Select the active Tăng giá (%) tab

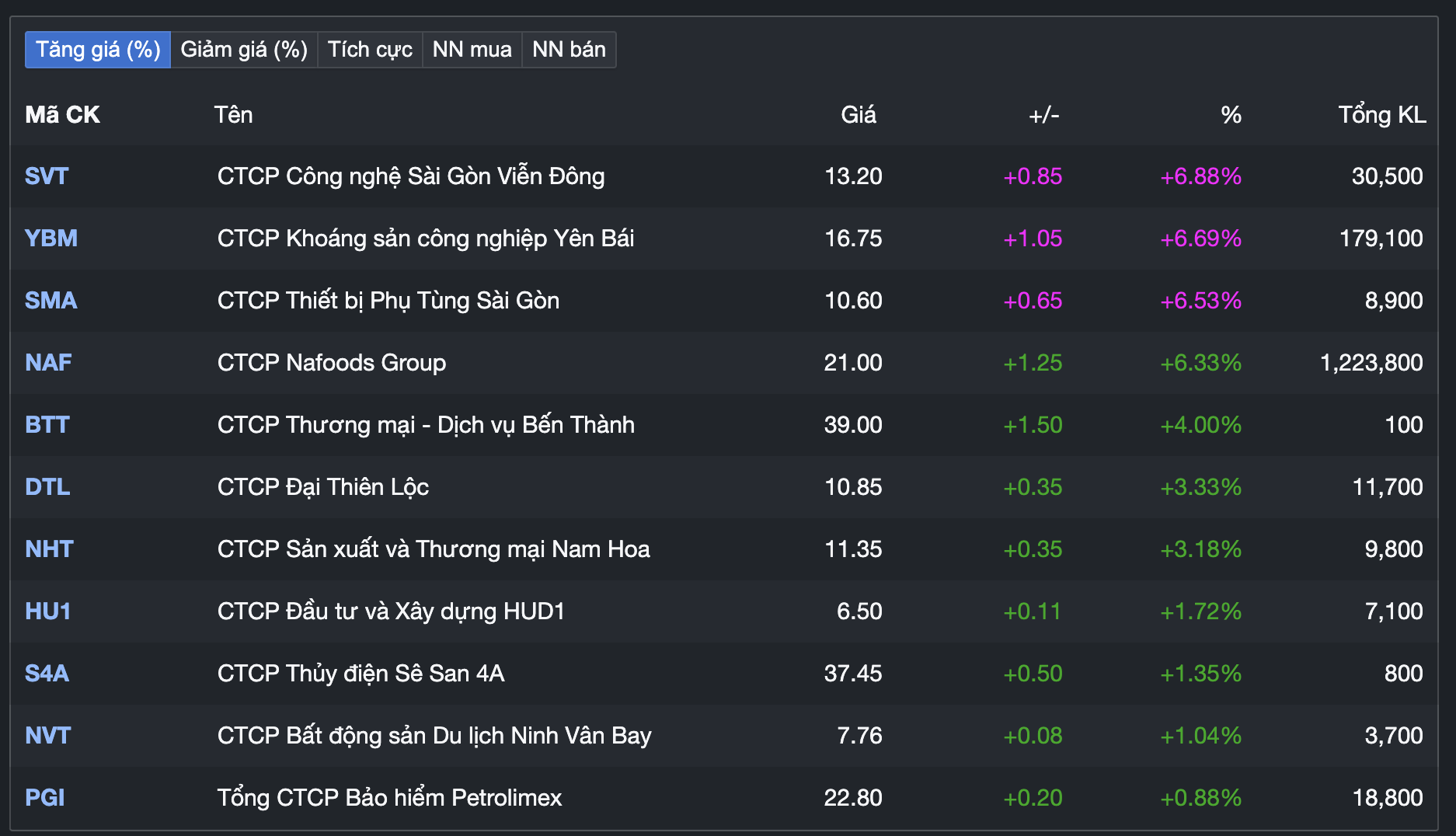(96, 49)
